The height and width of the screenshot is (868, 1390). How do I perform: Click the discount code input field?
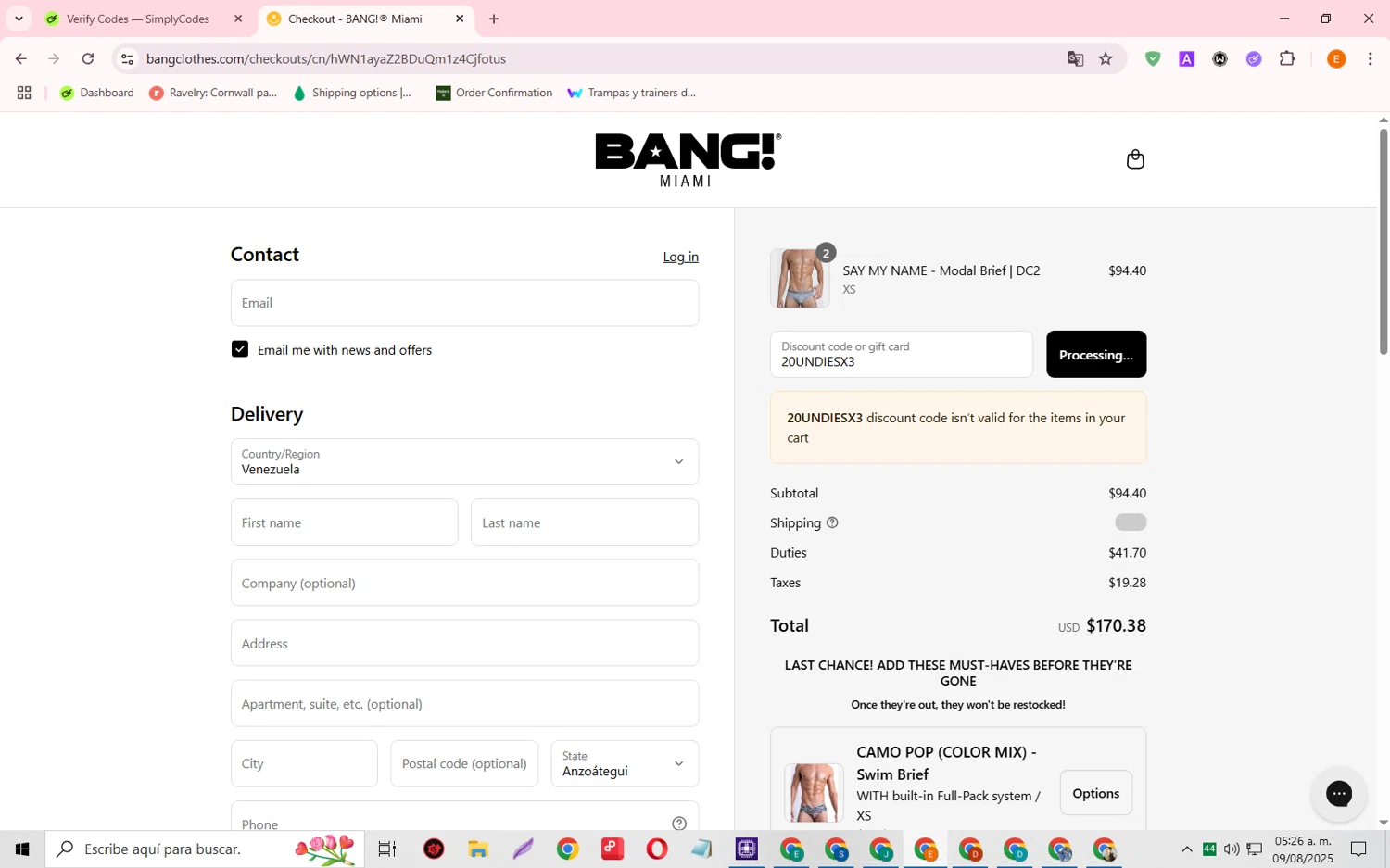(901, 355)
